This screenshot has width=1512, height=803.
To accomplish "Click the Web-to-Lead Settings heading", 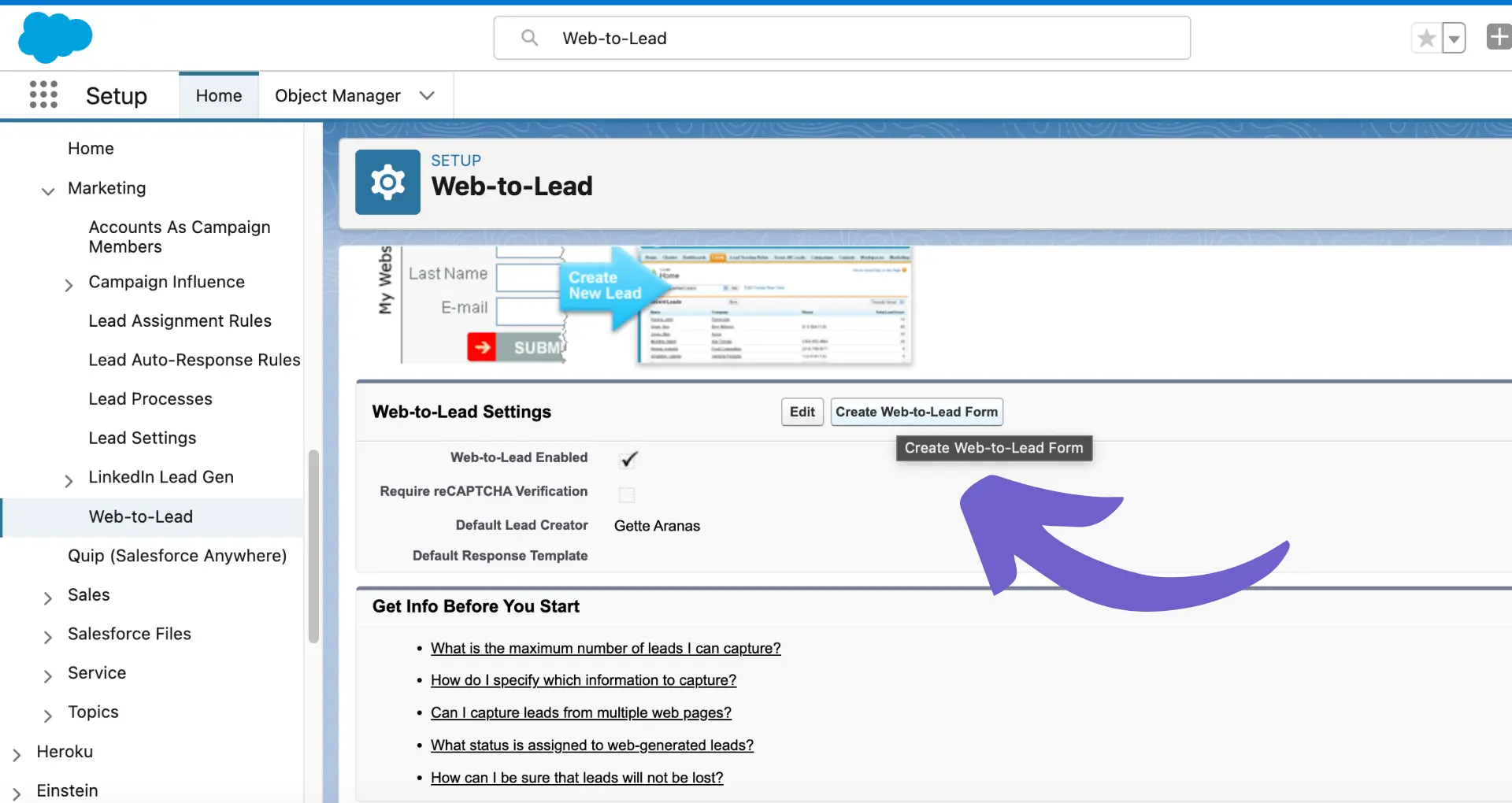I will click(x=461, y=412).
